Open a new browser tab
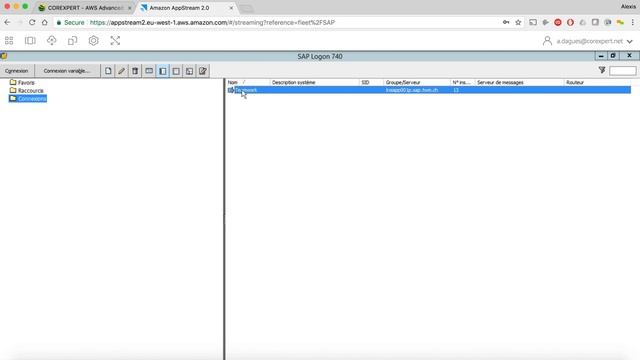 pyautogui.click(x=246, y=8)
